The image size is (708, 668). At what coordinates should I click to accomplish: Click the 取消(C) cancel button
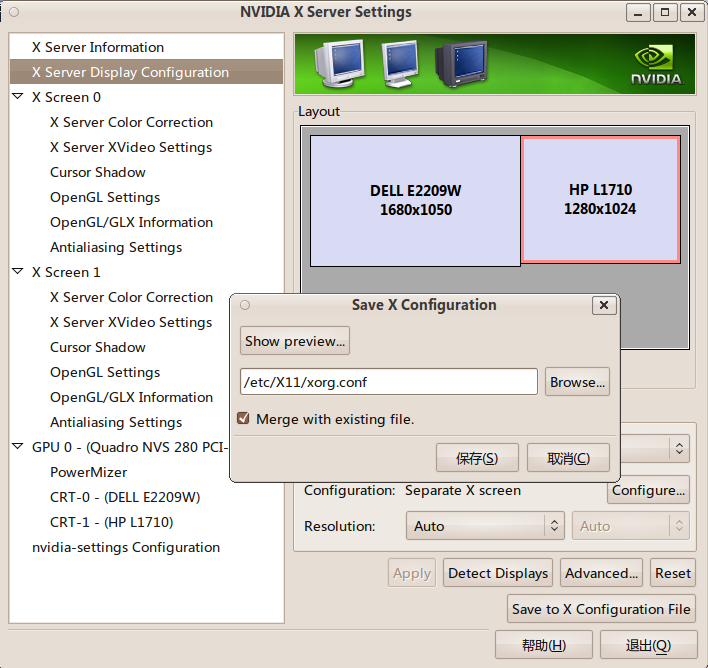pyautogui.click(x=568, y=458)
